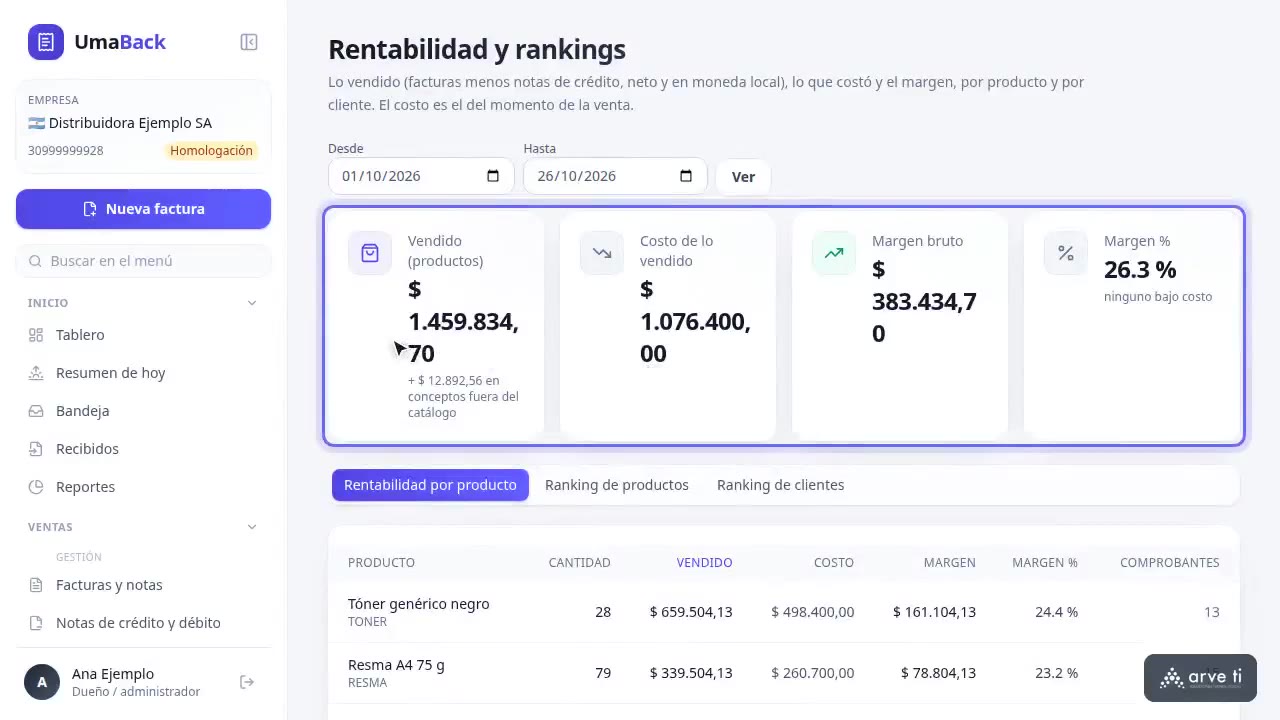Switch to Ranking de productos tab
Image resolution: width=1280 pixels, height=720 pixels.
617,485
